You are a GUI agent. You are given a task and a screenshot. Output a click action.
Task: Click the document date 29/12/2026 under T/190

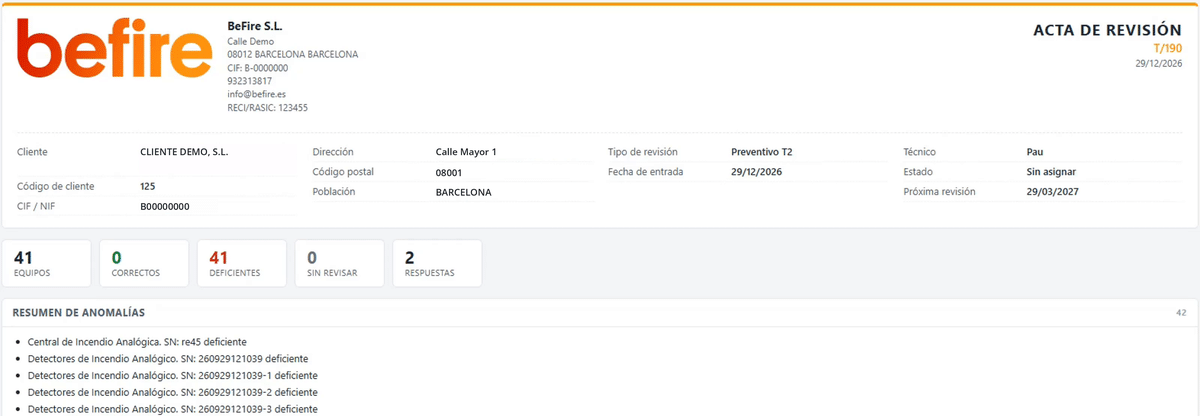[1159, 63]
